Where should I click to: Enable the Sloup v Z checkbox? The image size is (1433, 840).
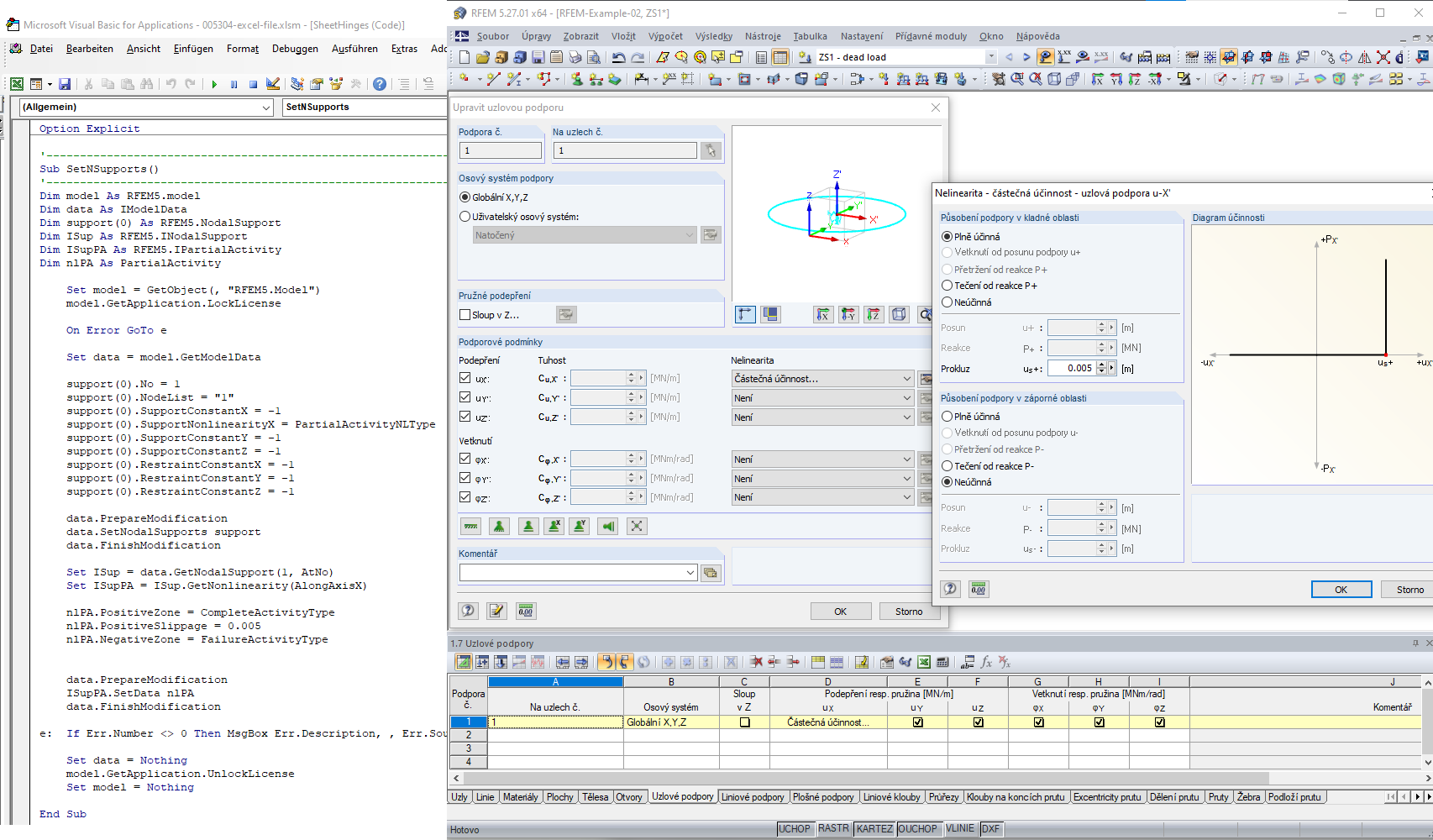click(465, 315)
